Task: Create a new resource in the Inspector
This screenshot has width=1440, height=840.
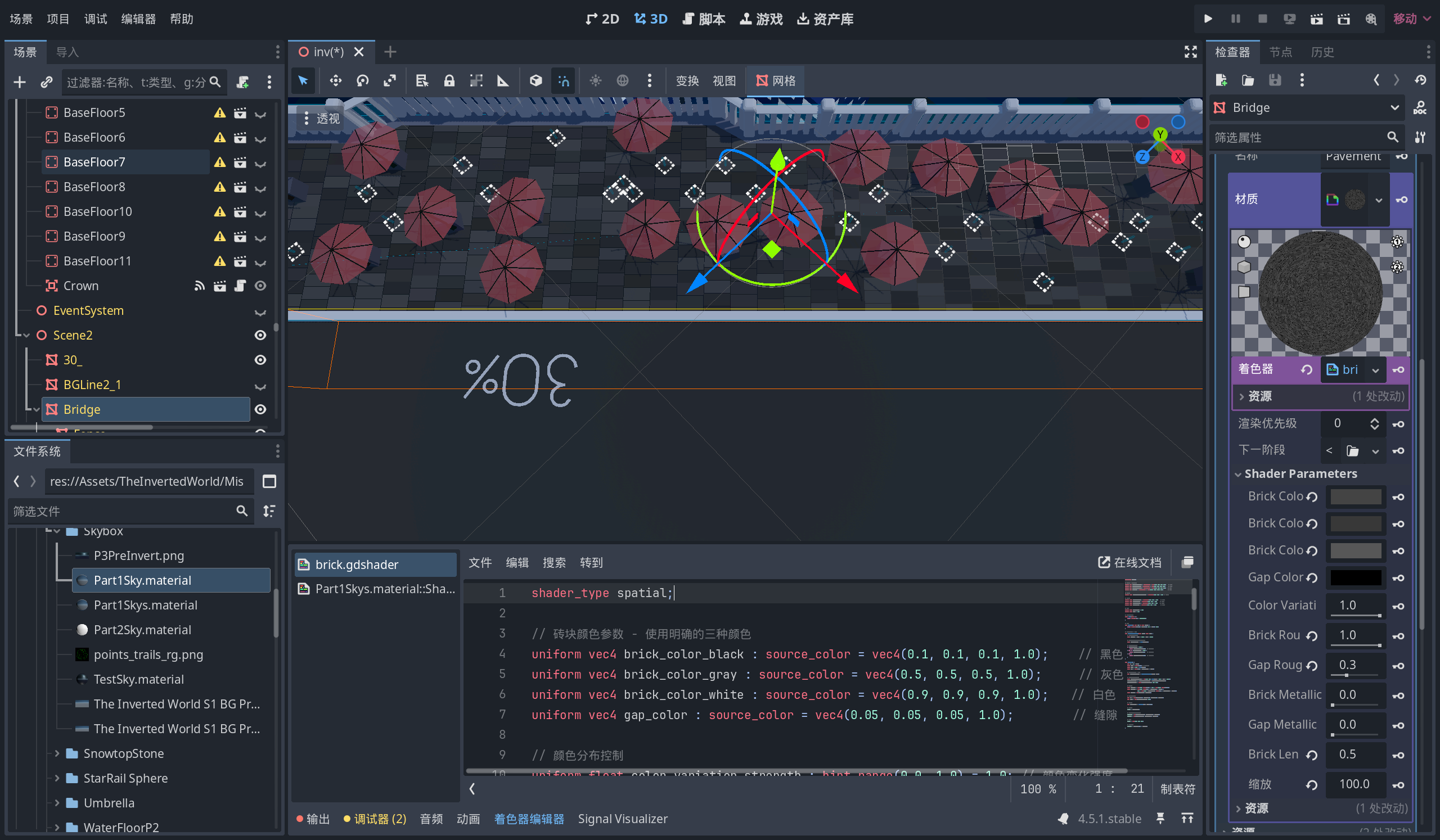Action: [1222, 80]
